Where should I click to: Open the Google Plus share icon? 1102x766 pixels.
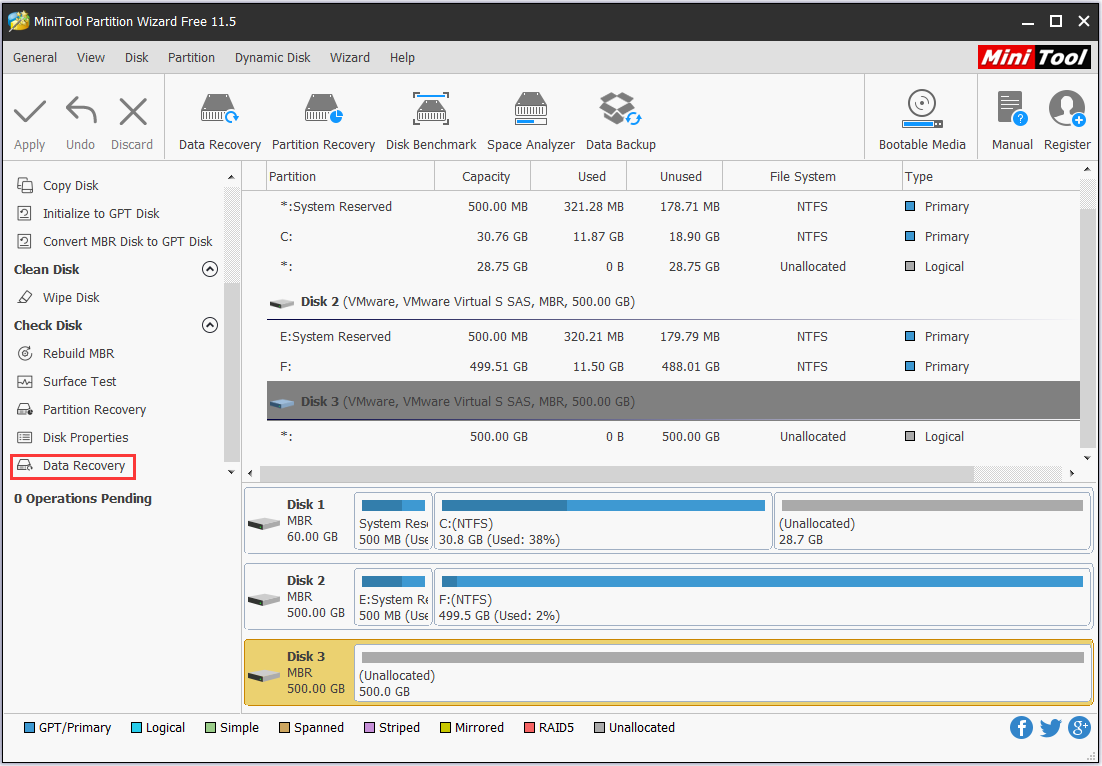(1080, 727)
